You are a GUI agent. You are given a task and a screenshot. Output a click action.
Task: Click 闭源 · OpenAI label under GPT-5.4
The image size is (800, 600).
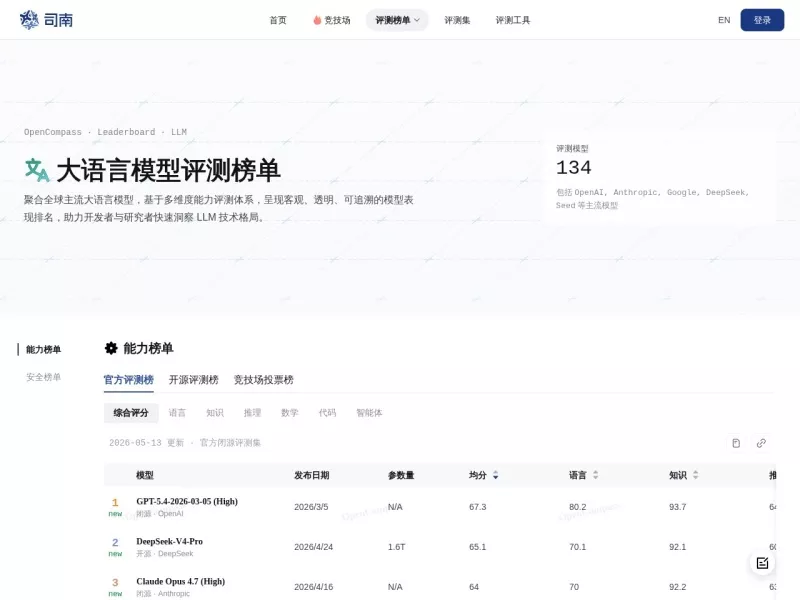coord(159,514)
